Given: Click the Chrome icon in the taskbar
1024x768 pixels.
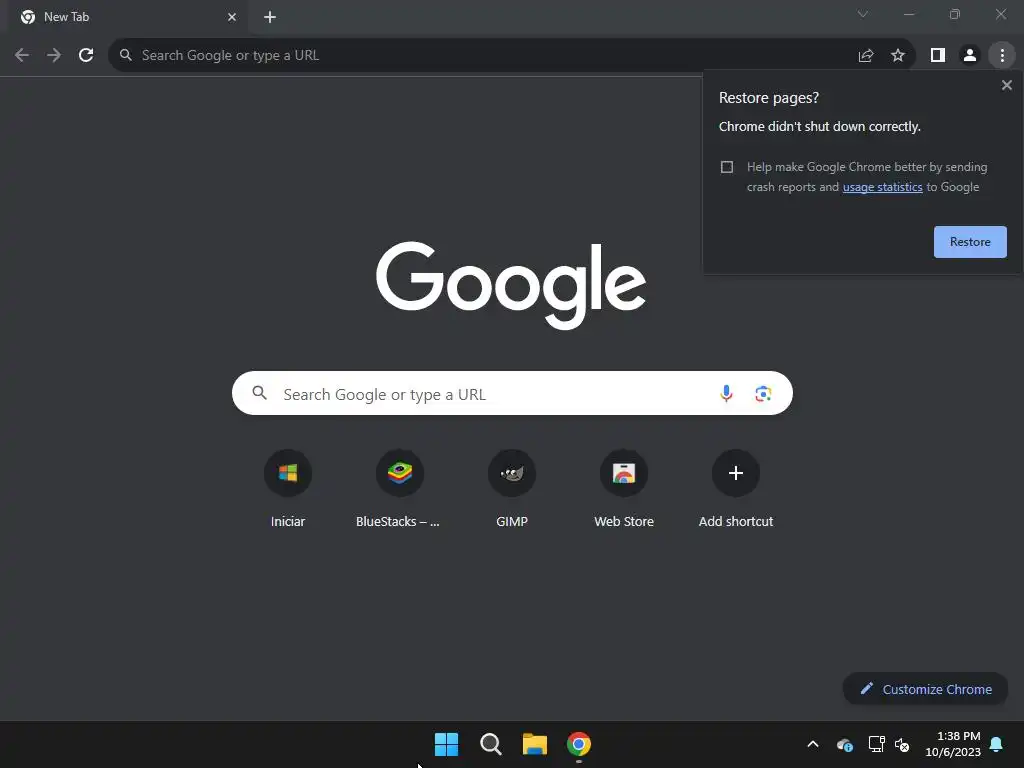Looking at the screenshot, I should tap(579, 744).
